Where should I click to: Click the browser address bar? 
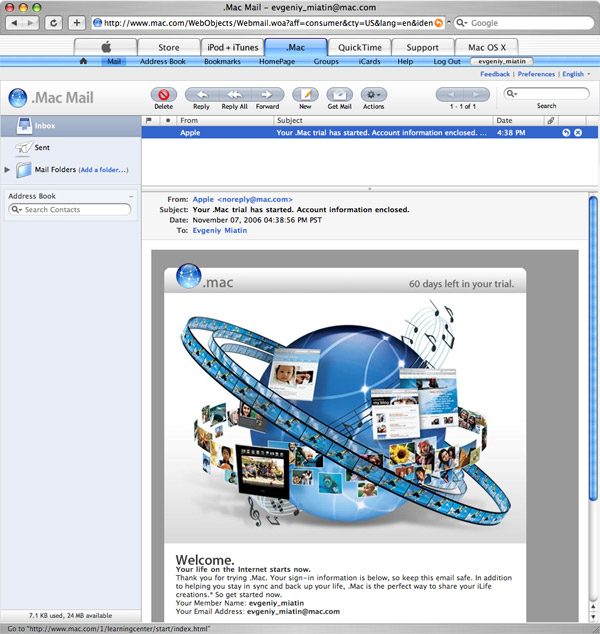pos(268,23)
